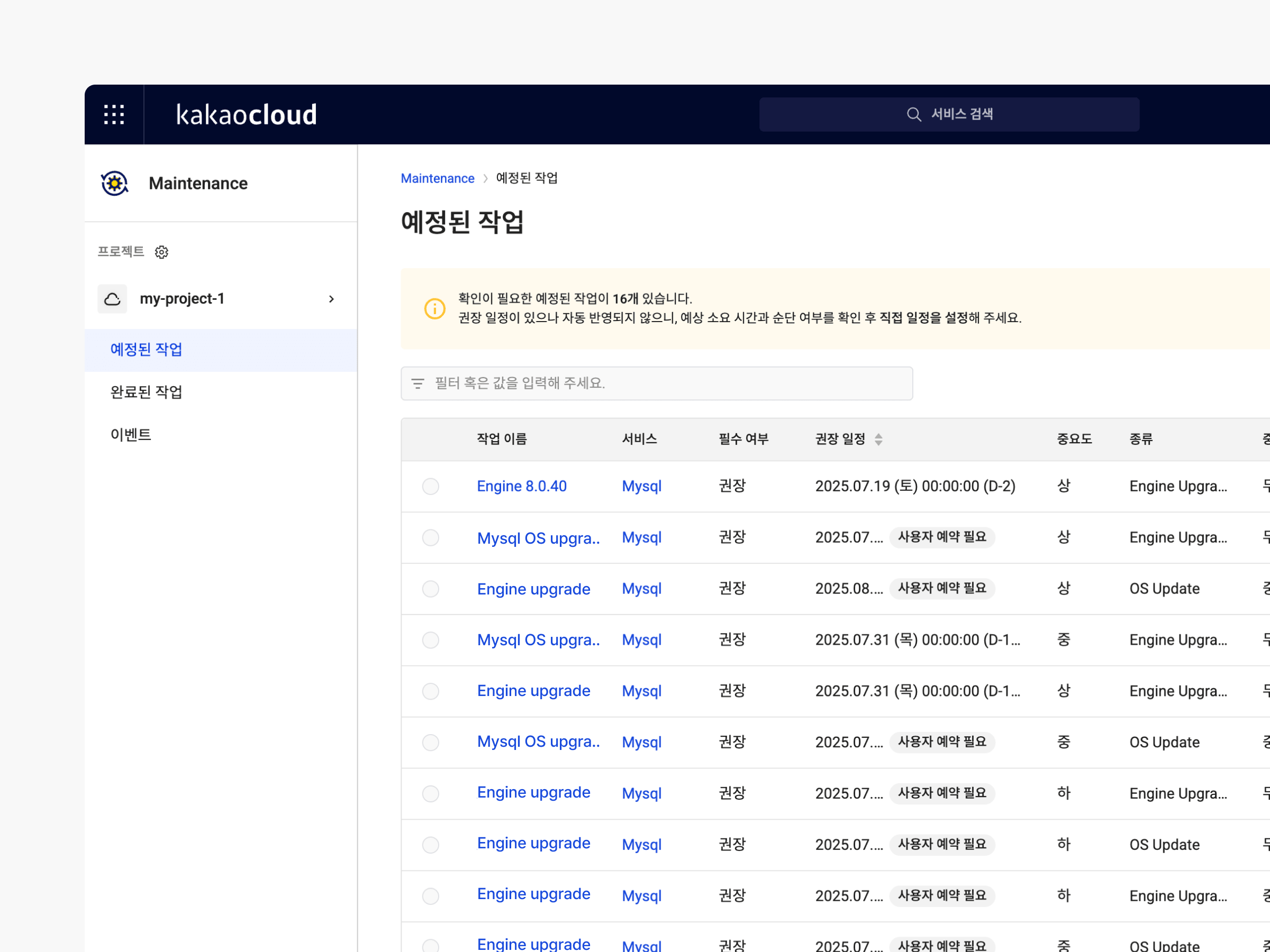Screen dimensions: 1270x952
Task: Click date 2025.07.19 (토) 00:00:00 (D-2)
Action: coord(915,487)
